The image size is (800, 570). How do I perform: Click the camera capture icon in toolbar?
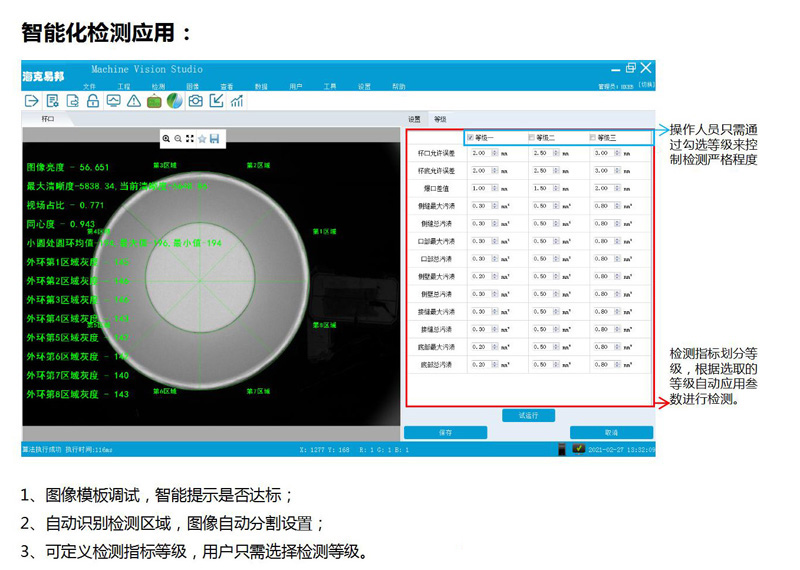point(196,101)
